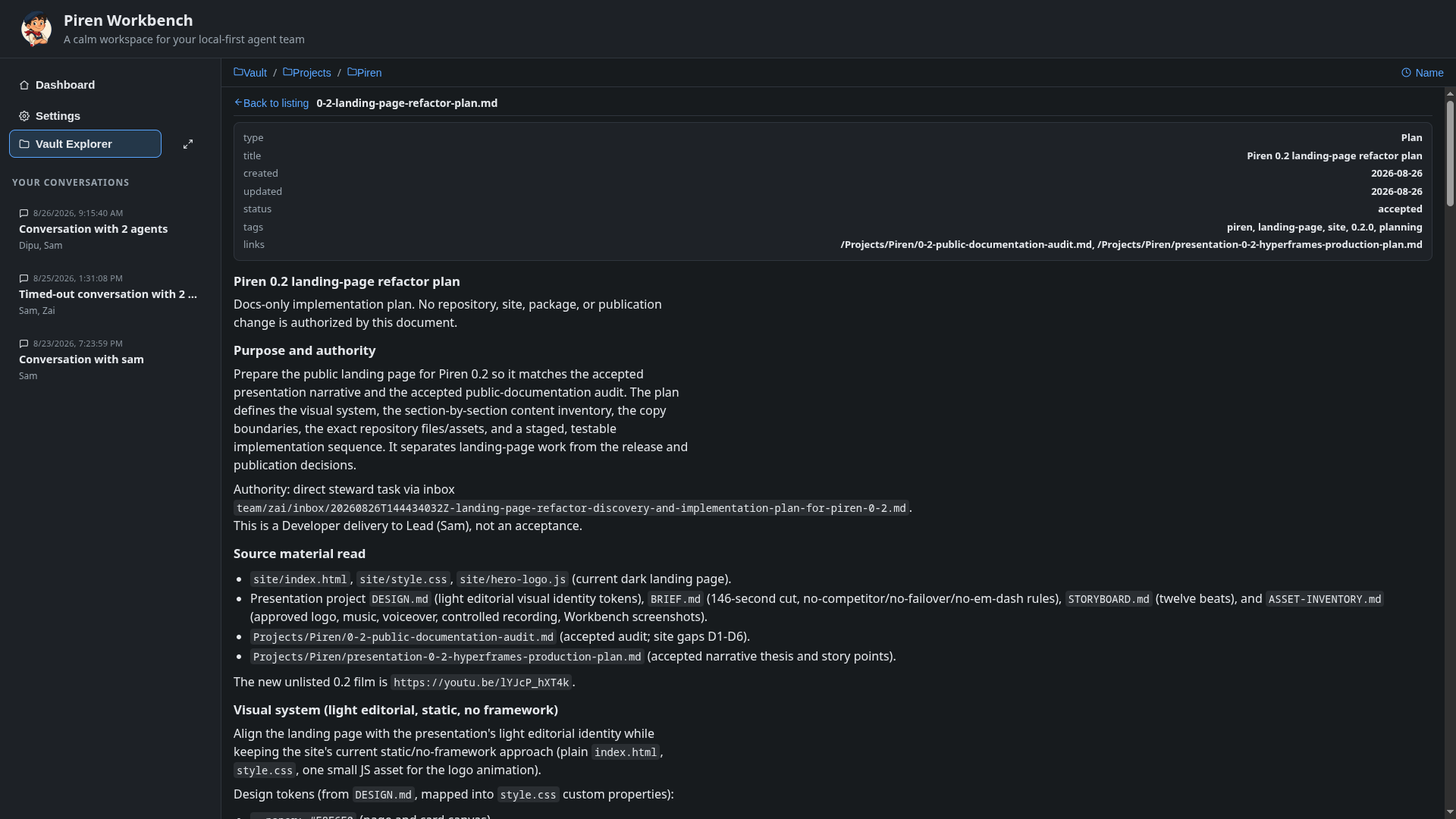This screenshot has width=1456, height=819.
Task: Click the site/style.css code snippet
Action: click(403, 579)
